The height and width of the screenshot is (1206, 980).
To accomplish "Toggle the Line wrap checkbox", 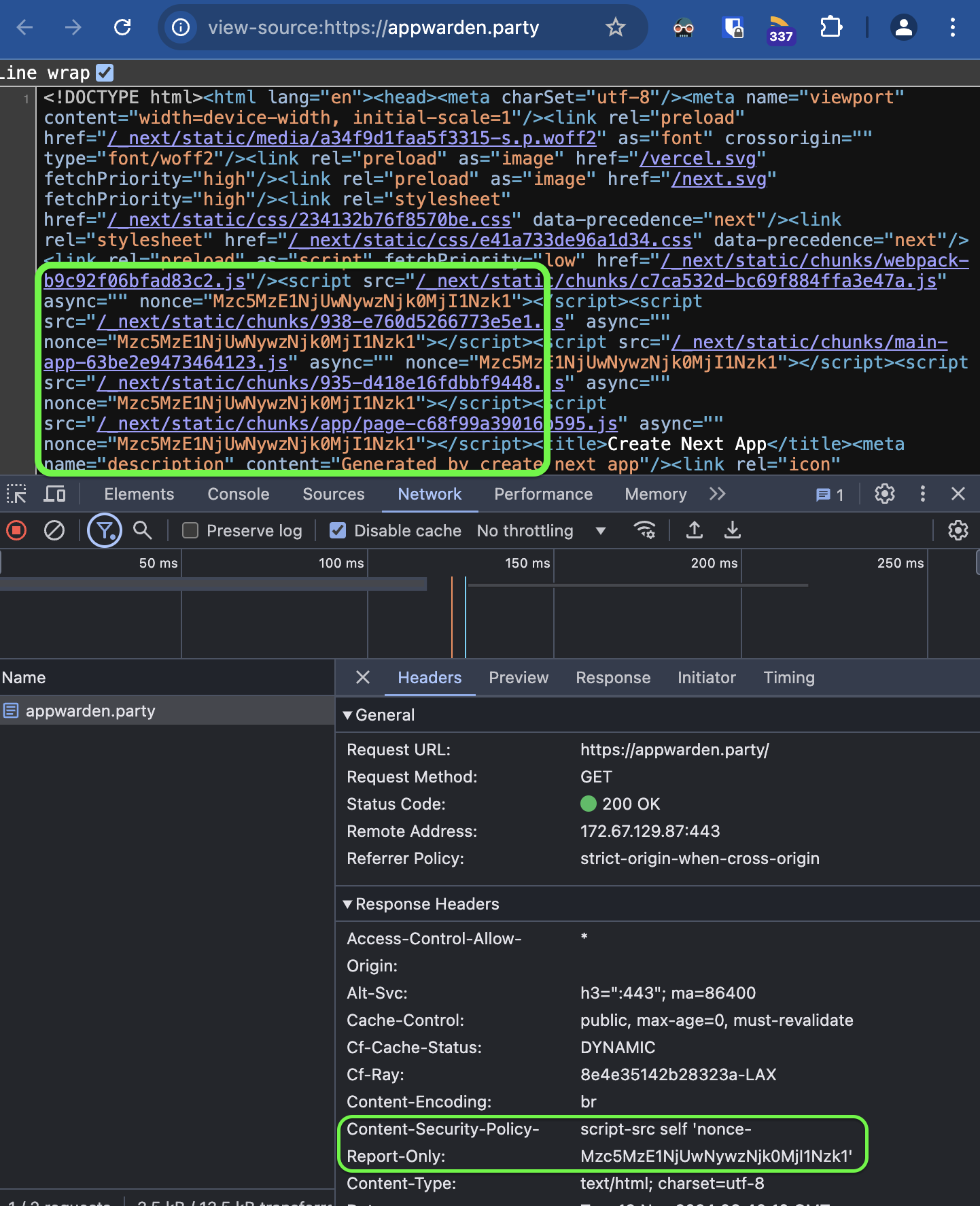I will click(105, 72).
